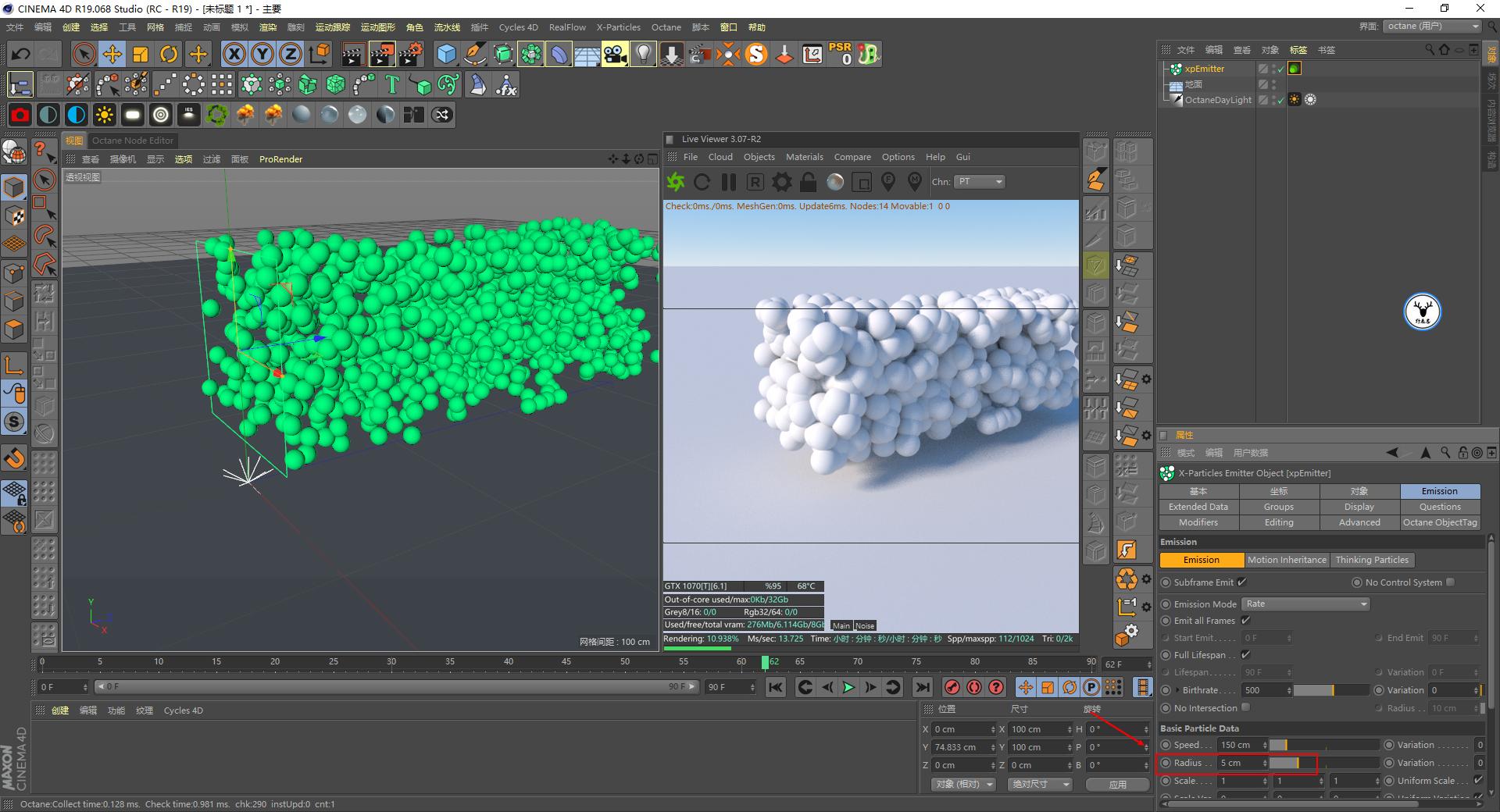Restart the Live Viewer render
This screenshot has height=812, width=1500.
pyautogui.click(x=702, y=182)
